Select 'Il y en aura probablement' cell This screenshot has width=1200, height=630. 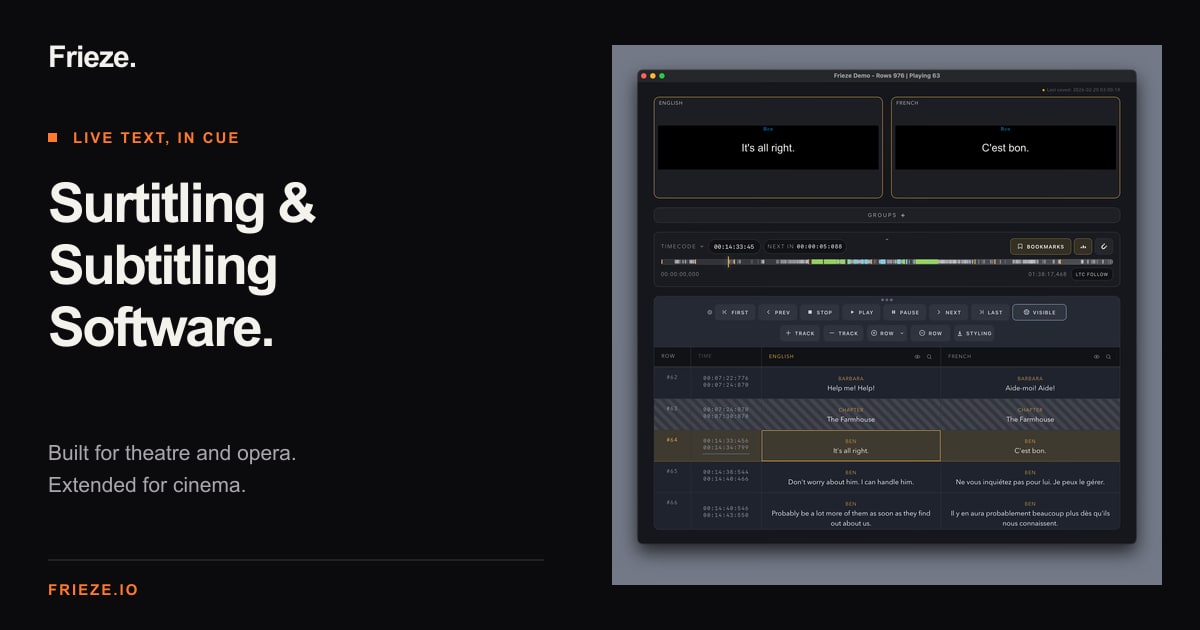click(x=1030, y=511)
